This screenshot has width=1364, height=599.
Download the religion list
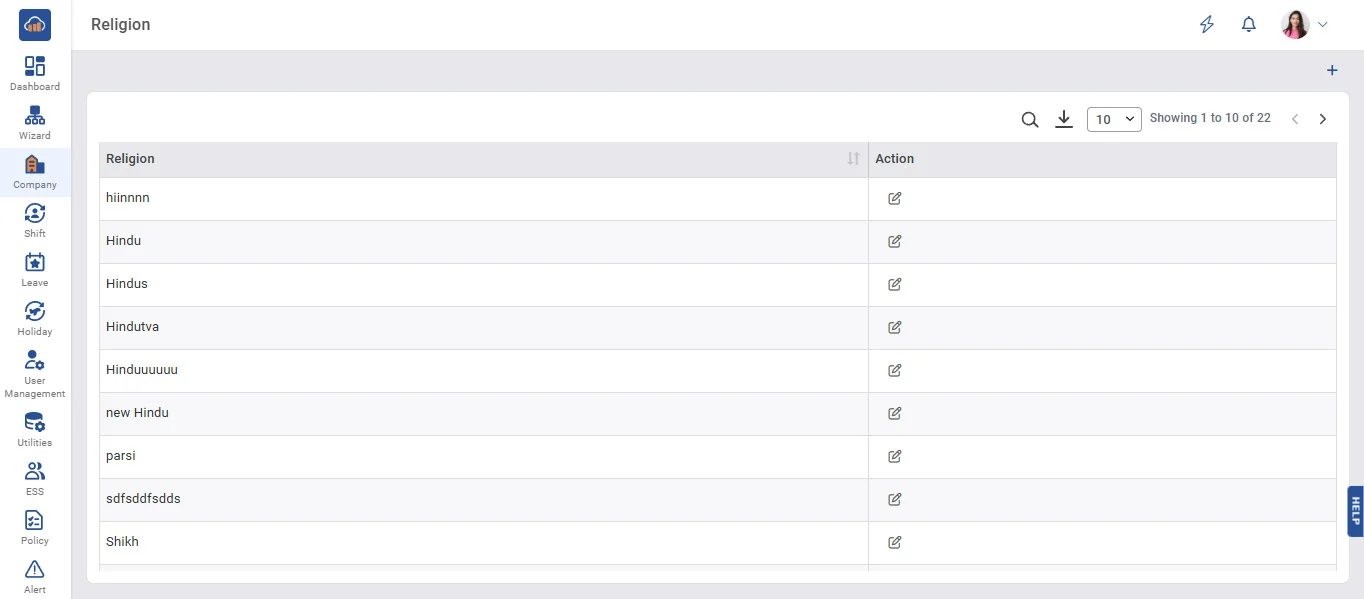coord(1064,120)
